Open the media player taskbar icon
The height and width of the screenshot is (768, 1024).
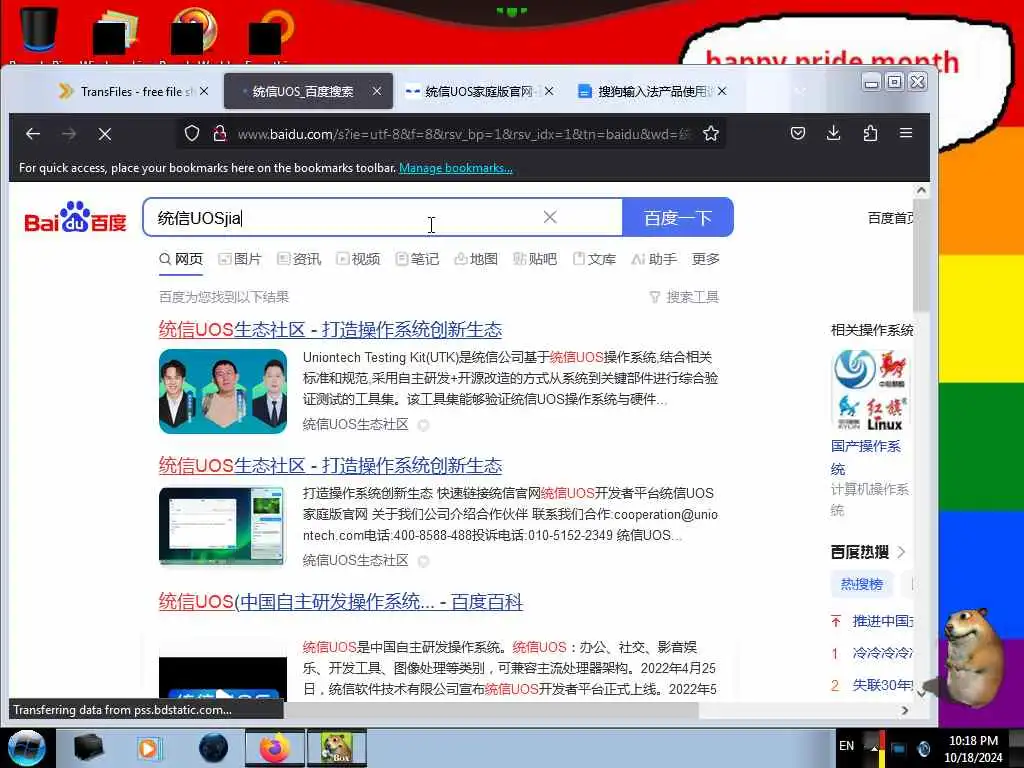tap(149, 748)
